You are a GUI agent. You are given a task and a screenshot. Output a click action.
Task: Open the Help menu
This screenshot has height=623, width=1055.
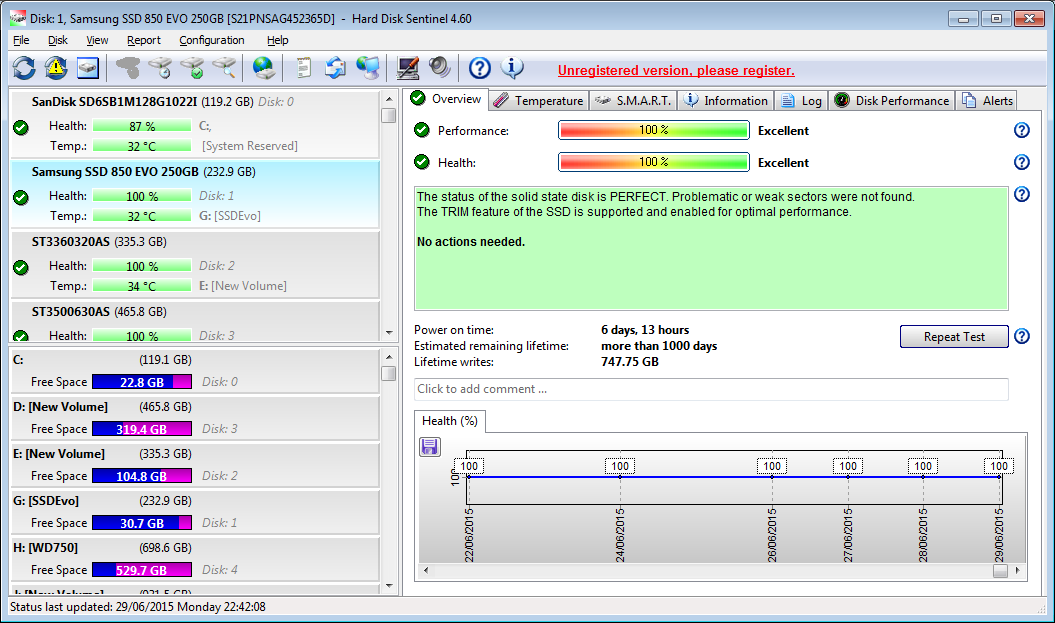click(x=277, y=40)
